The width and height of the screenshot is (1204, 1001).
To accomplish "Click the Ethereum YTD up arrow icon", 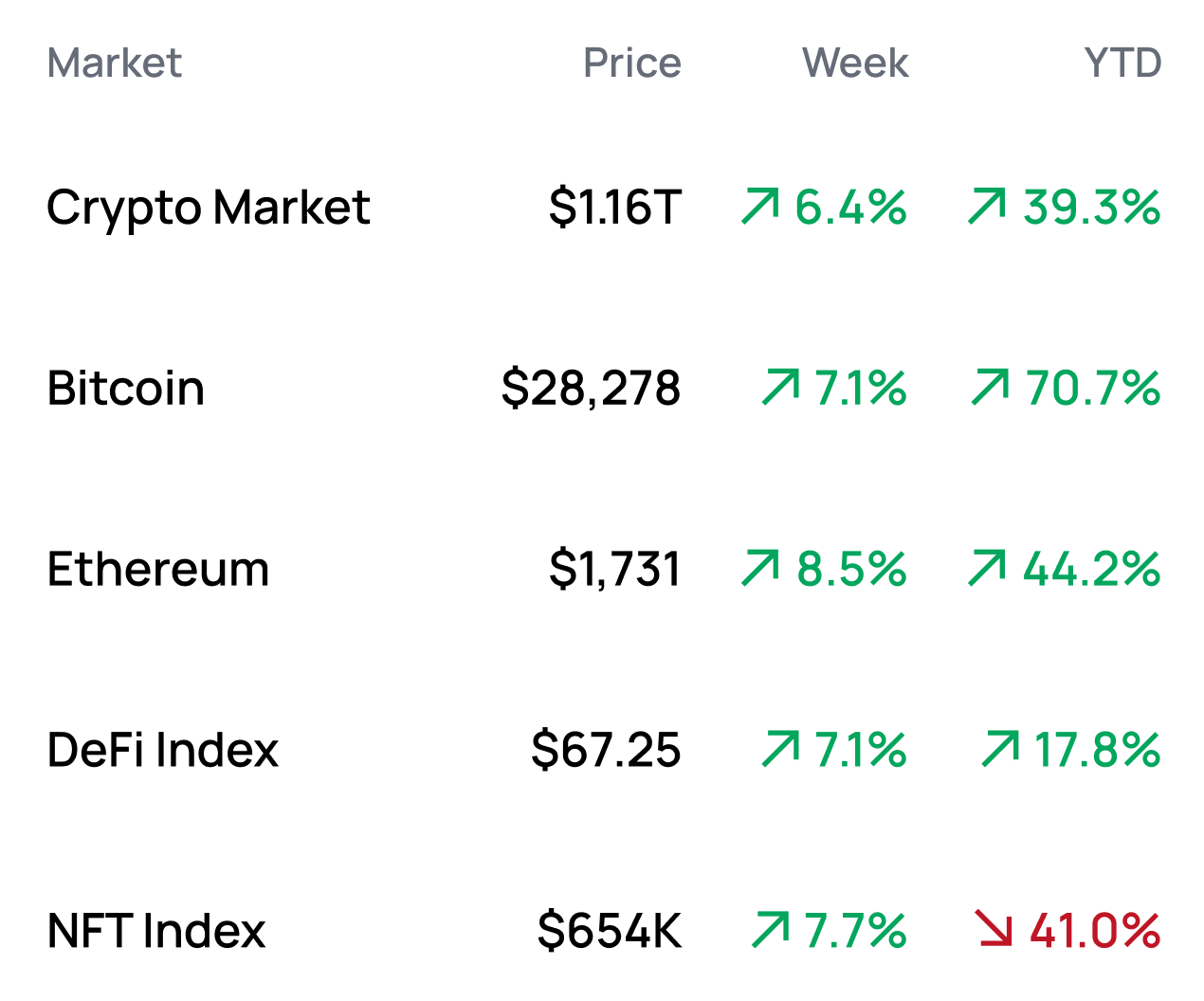I will pos(987,569).
